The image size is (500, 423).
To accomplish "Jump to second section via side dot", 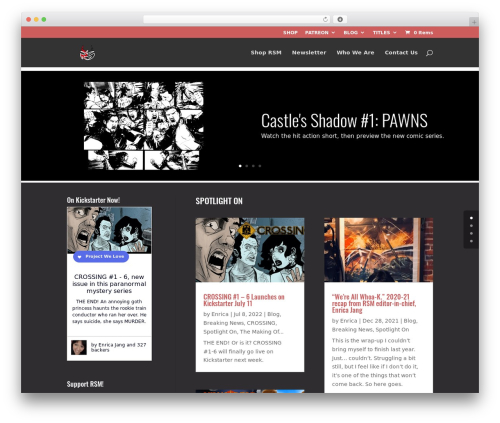I will tap(471, 226).
